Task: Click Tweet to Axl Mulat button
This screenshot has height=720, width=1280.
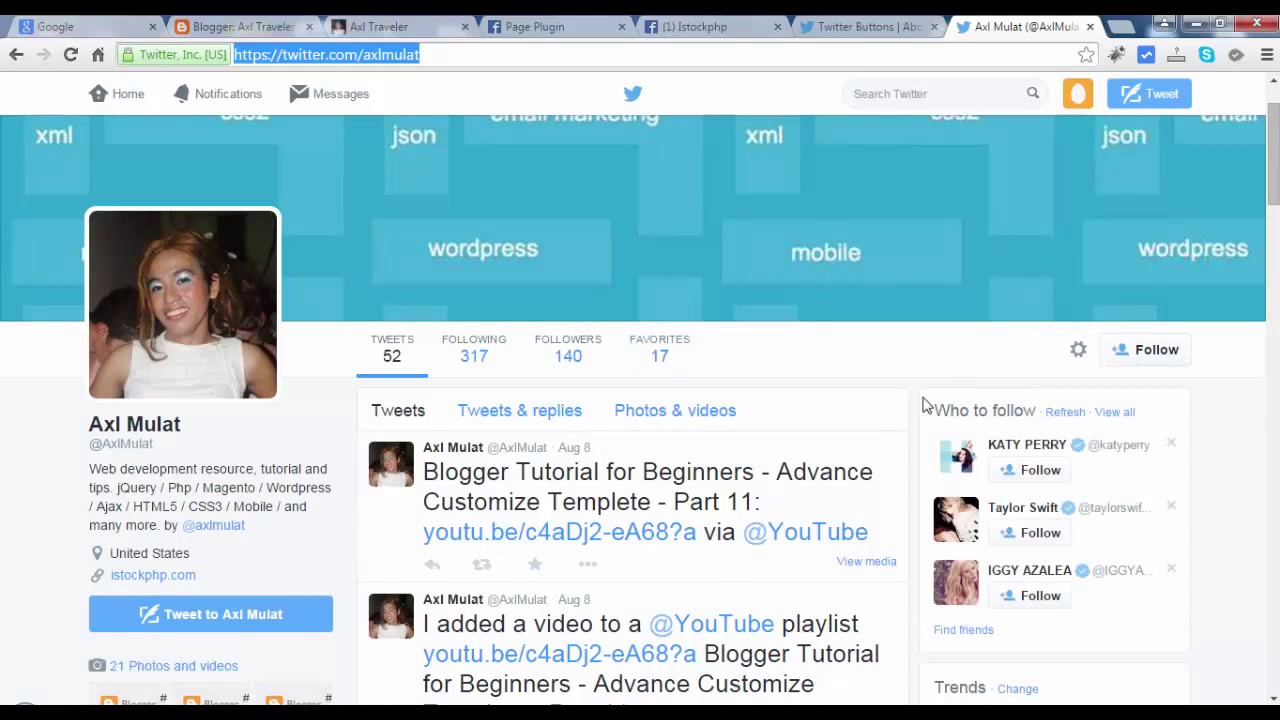Action: point(211,614)
